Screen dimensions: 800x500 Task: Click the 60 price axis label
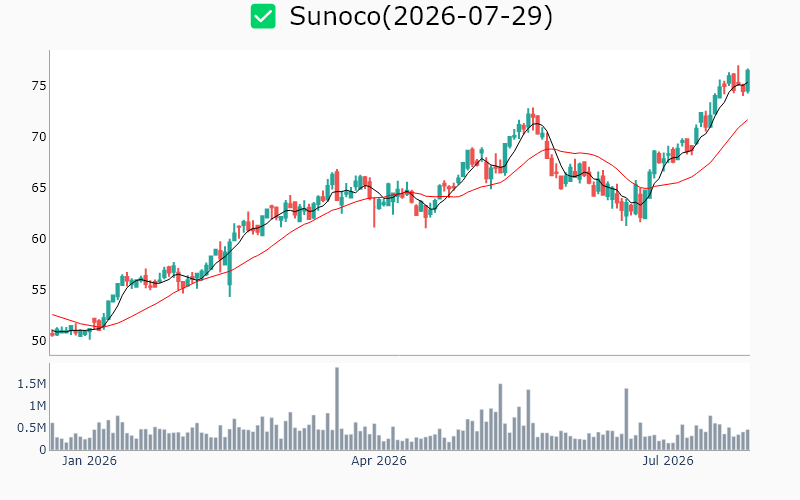pyautogui.click(x=39, y=239)
